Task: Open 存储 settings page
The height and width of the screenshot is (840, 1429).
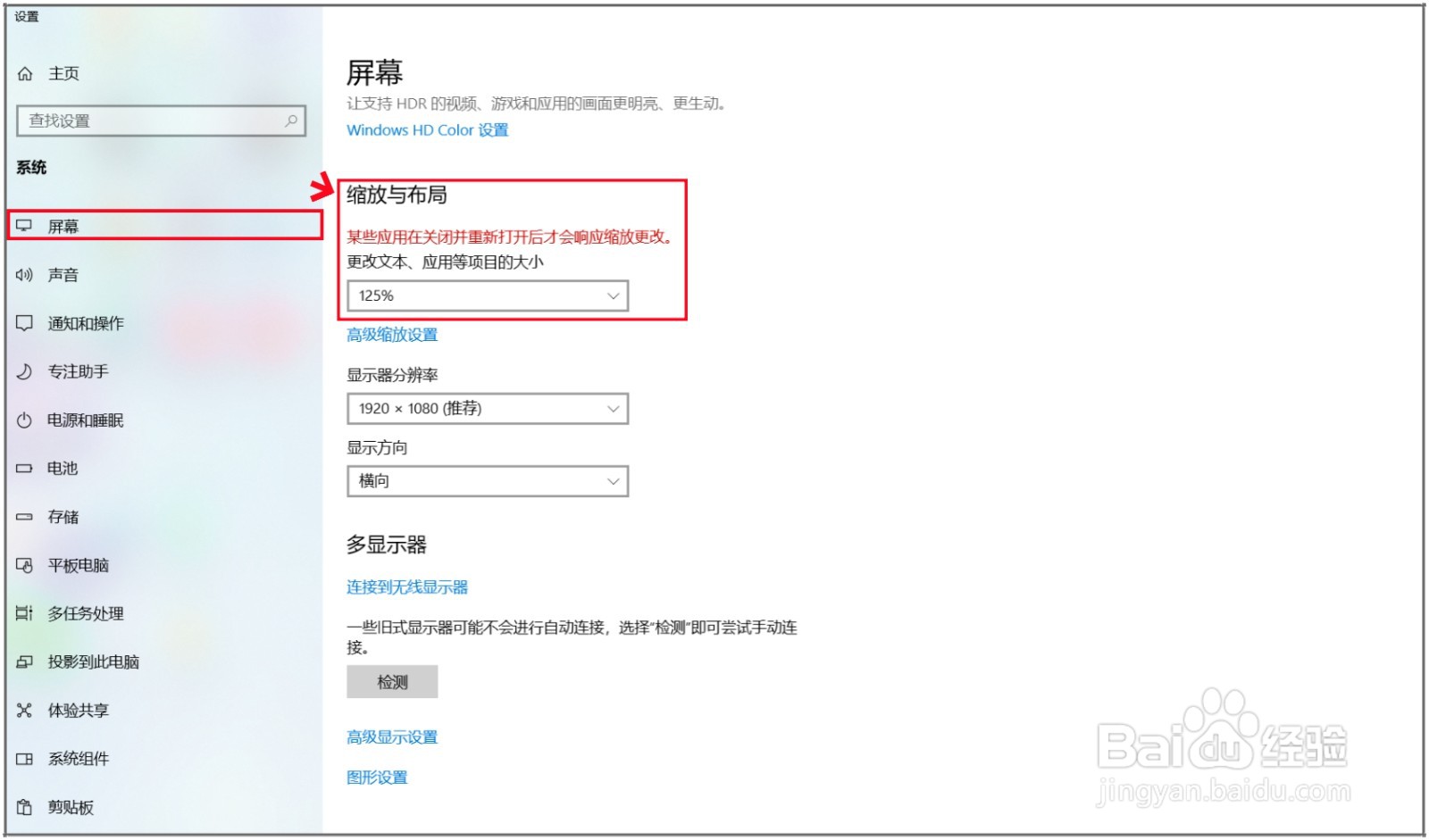Action: coord(63,517)
